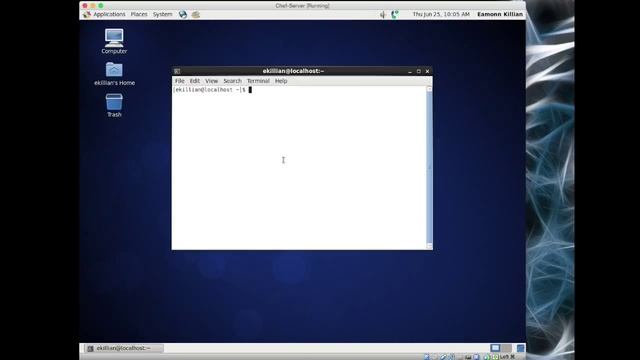
Task: Click the date and time clock in panel
Action: click(x=441, y=14)
